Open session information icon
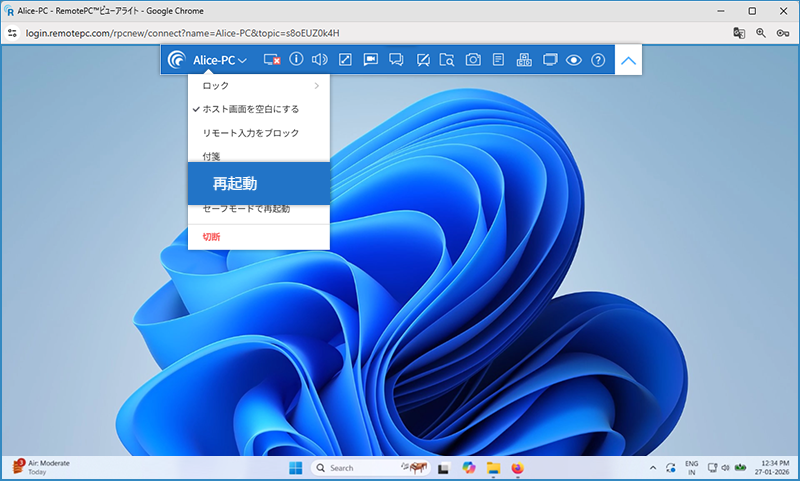This screenshot has width=800, height=481. point(296,59)
